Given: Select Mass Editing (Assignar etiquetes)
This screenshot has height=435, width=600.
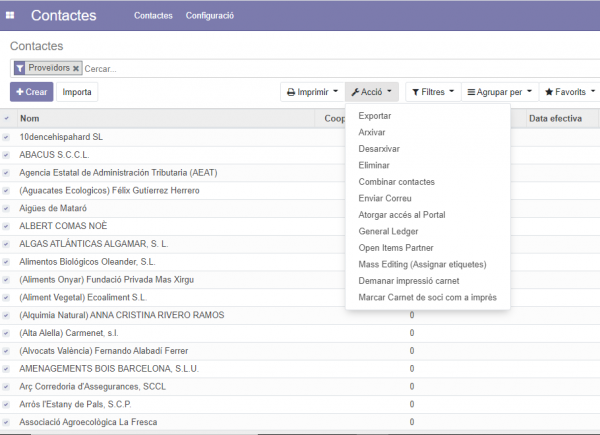Looking at the screenshot, I should (421, 264).
